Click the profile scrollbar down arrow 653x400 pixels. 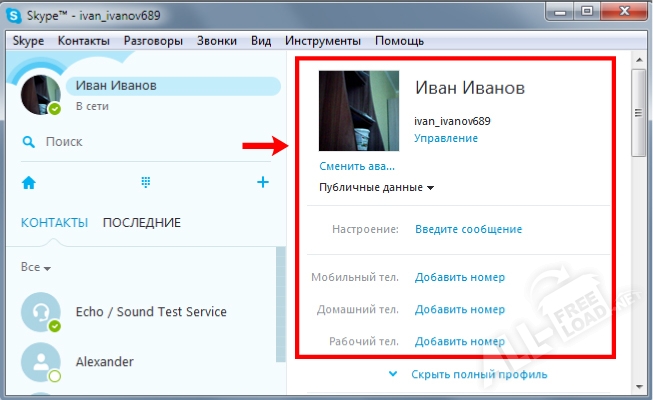[639, 387]
